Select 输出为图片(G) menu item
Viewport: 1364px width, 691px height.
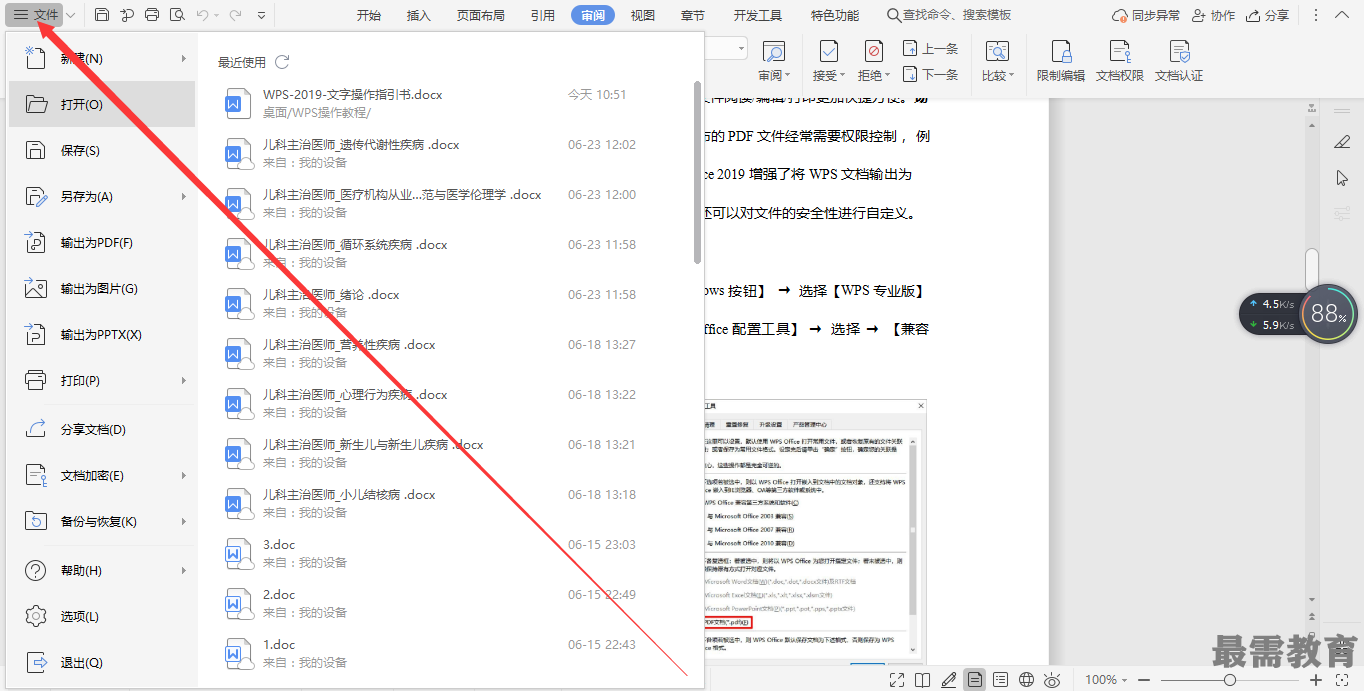(101, 288)
